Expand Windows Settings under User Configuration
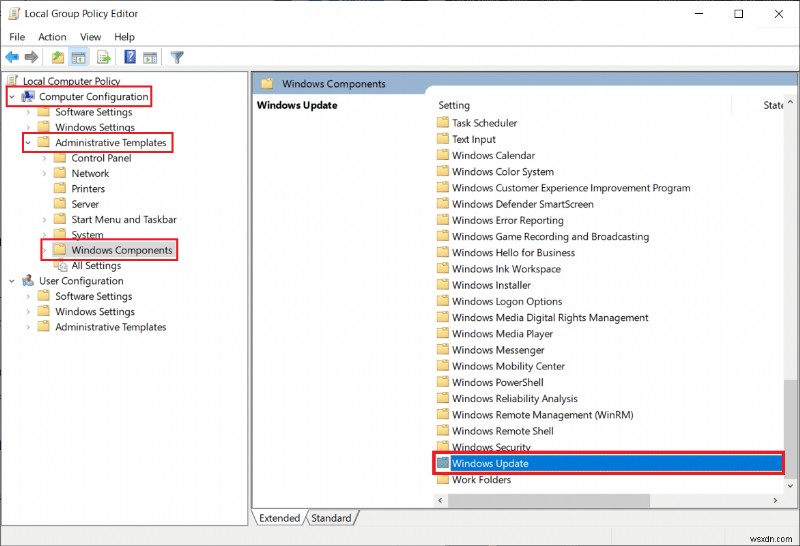800x546 pixels. (28, 311)
